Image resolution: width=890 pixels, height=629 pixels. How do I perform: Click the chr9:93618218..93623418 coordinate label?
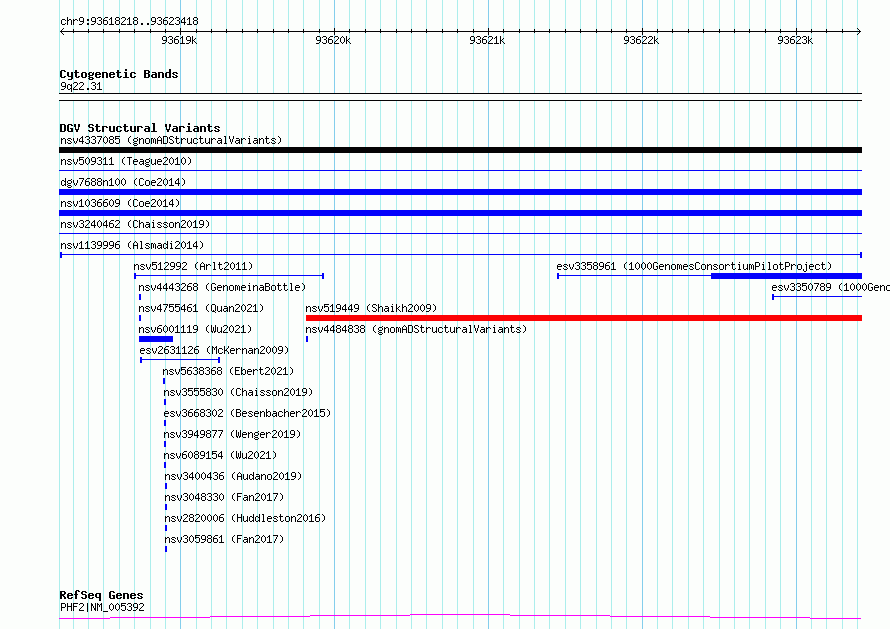[x=129, y=22]
